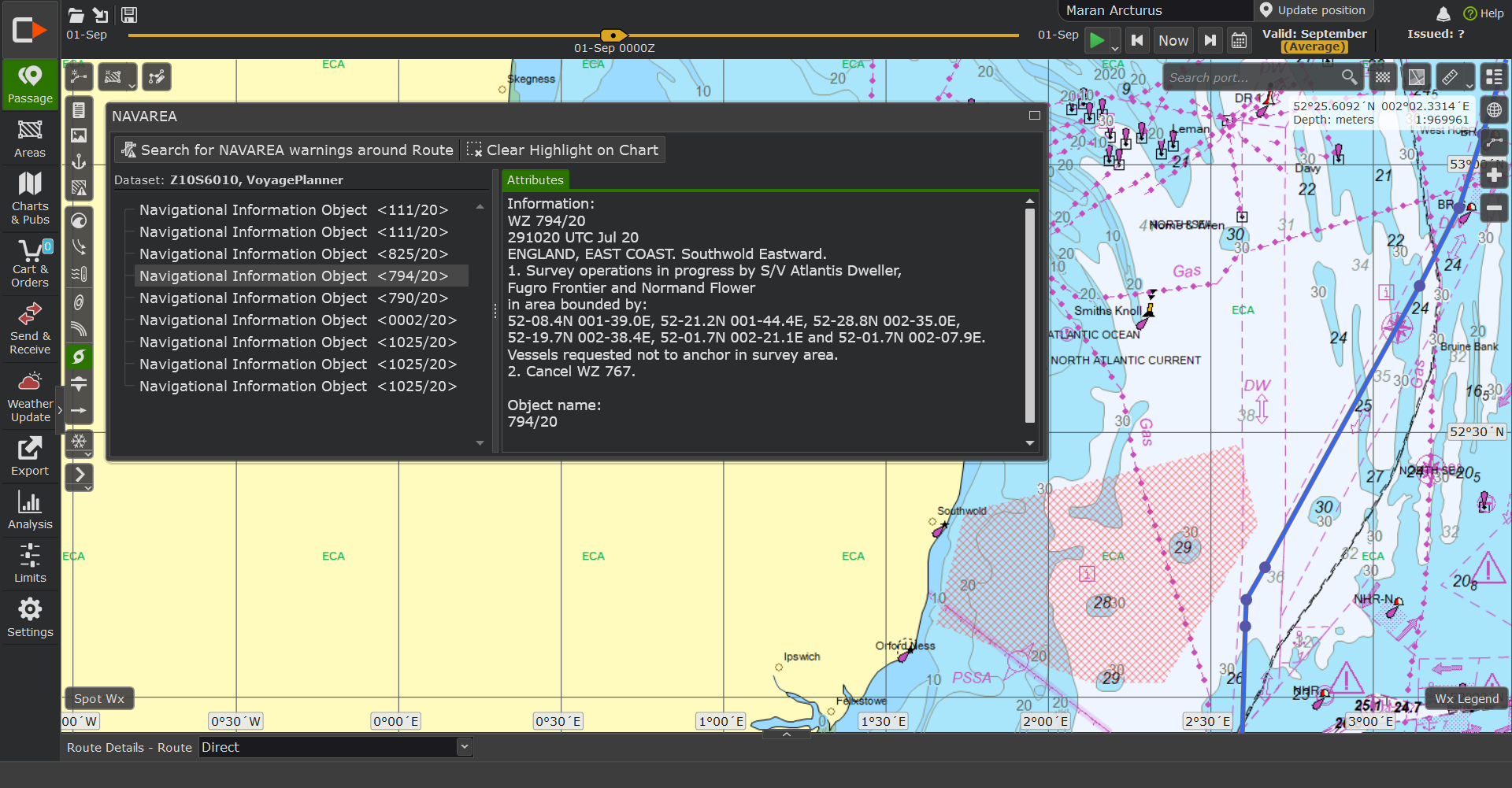Screen dimensions: 1512x788
Task: Click Search for NAVAREA warnings around Route
Action: pos(287,150)
